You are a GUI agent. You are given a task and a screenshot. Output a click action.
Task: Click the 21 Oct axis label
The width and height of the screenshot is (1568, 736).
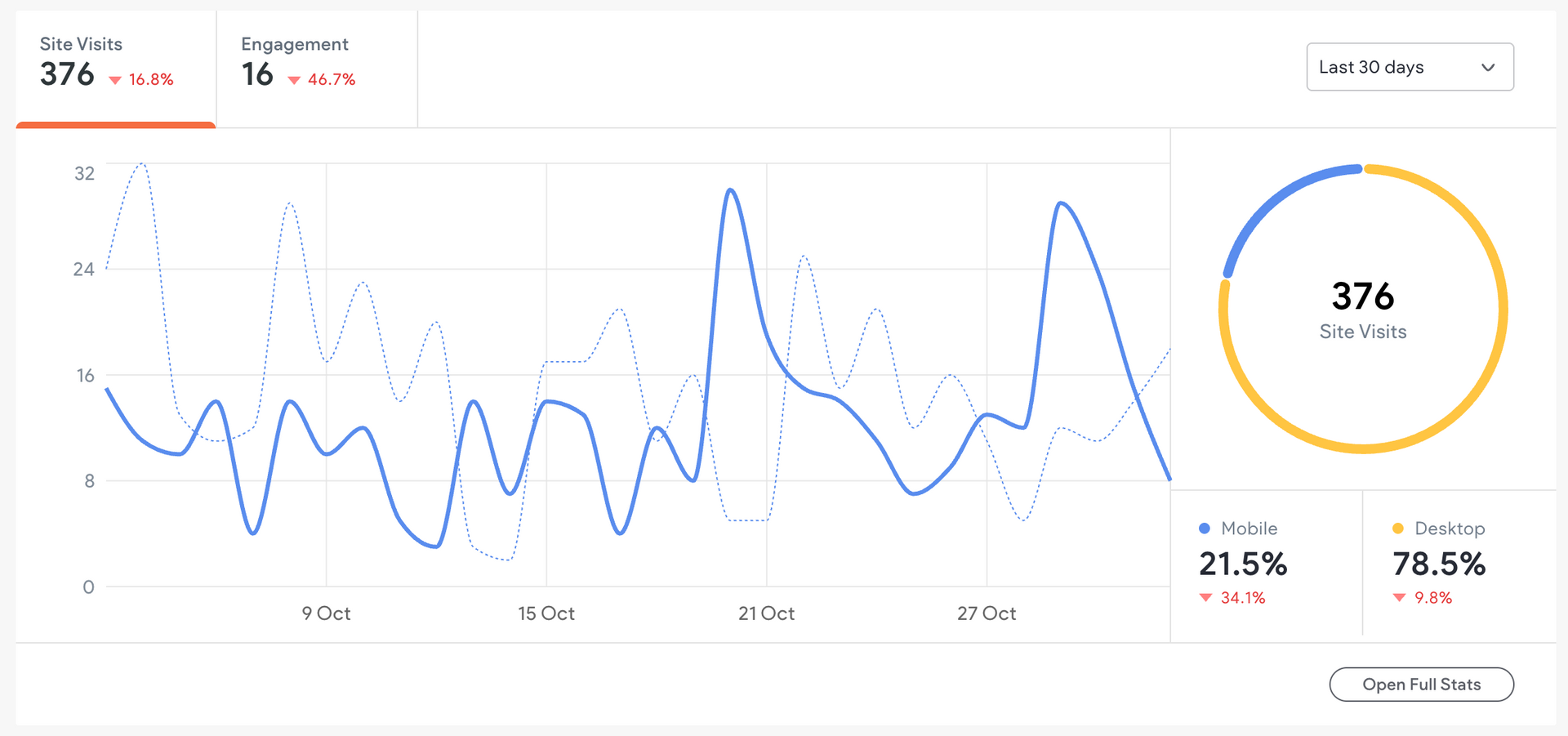(766, 613)
